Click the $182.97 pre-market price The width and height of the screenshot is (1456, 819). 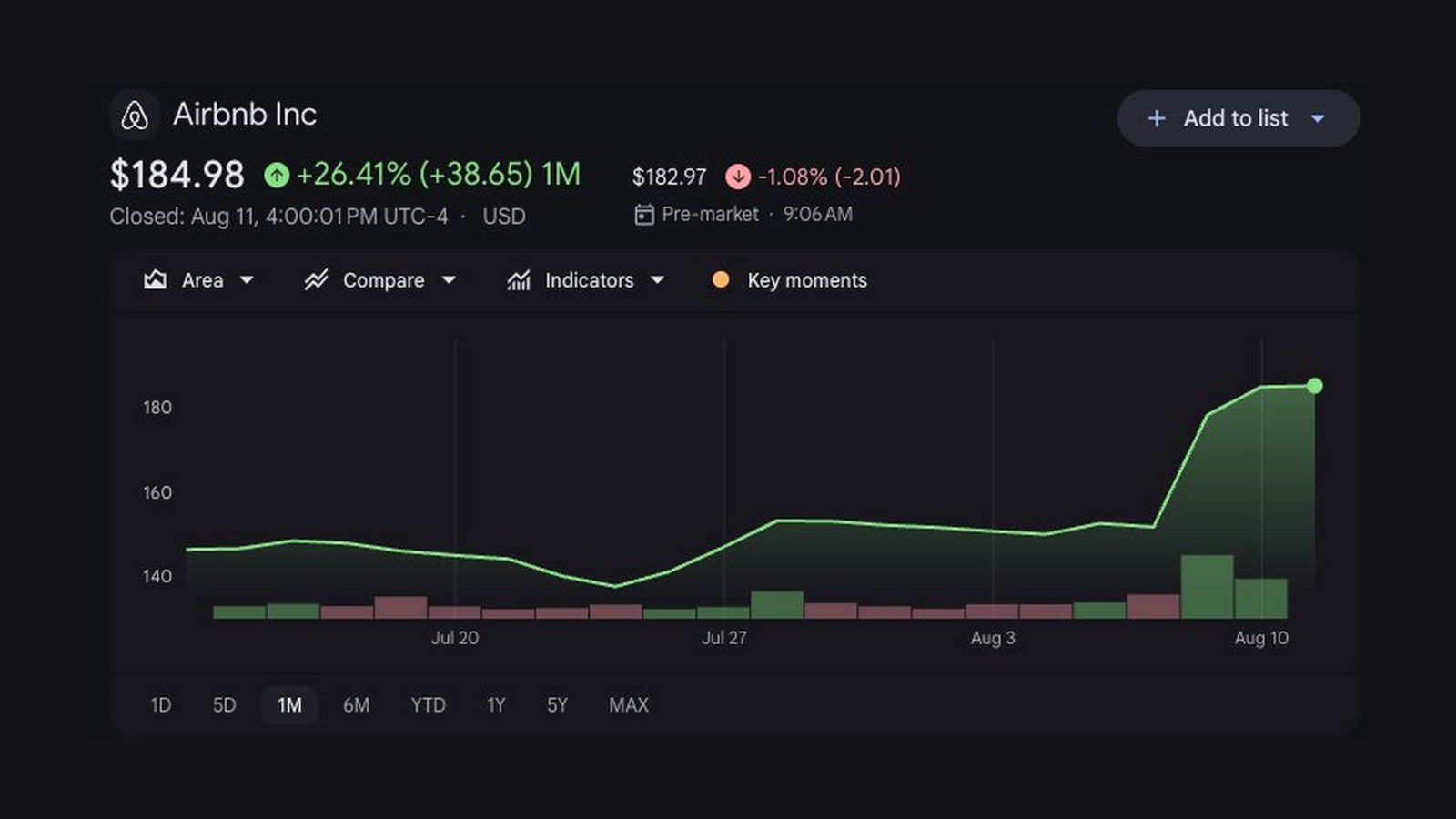point(670,177)
